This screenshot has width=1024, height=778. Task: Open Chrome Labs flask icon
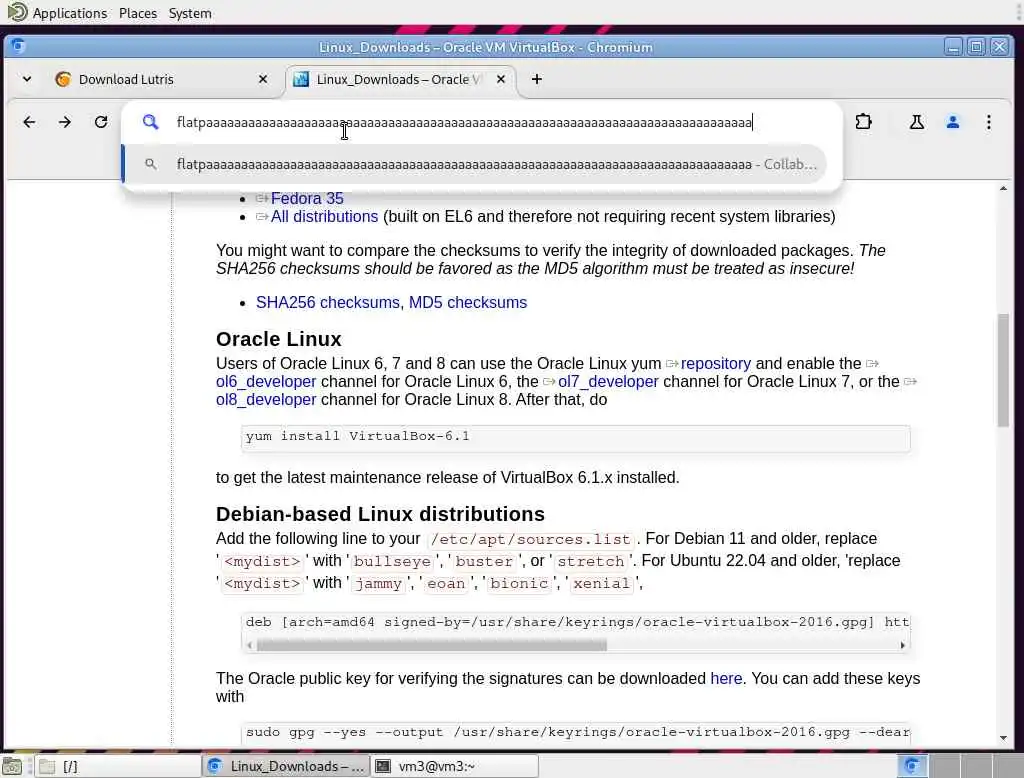click(917, 122)
